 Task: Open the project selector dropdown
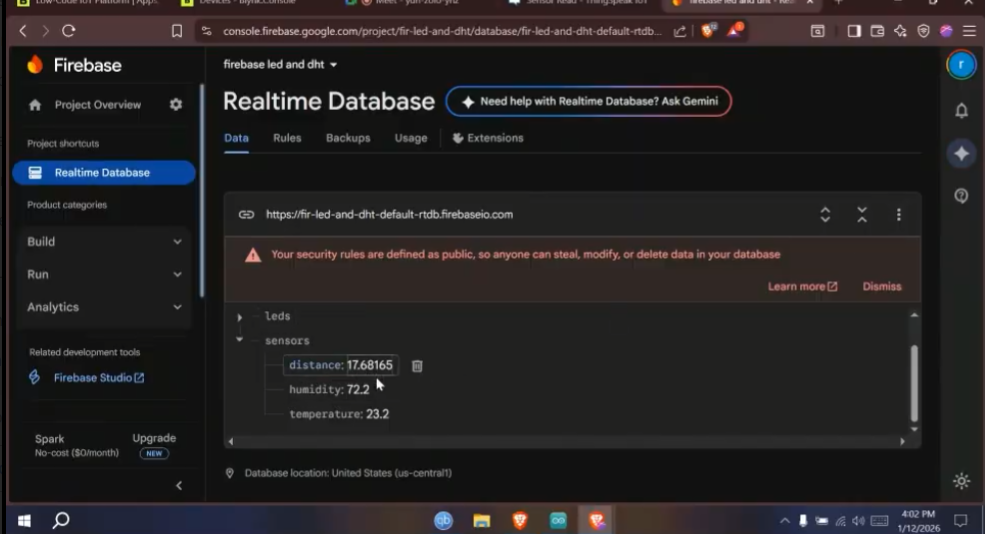click(280, 64)
